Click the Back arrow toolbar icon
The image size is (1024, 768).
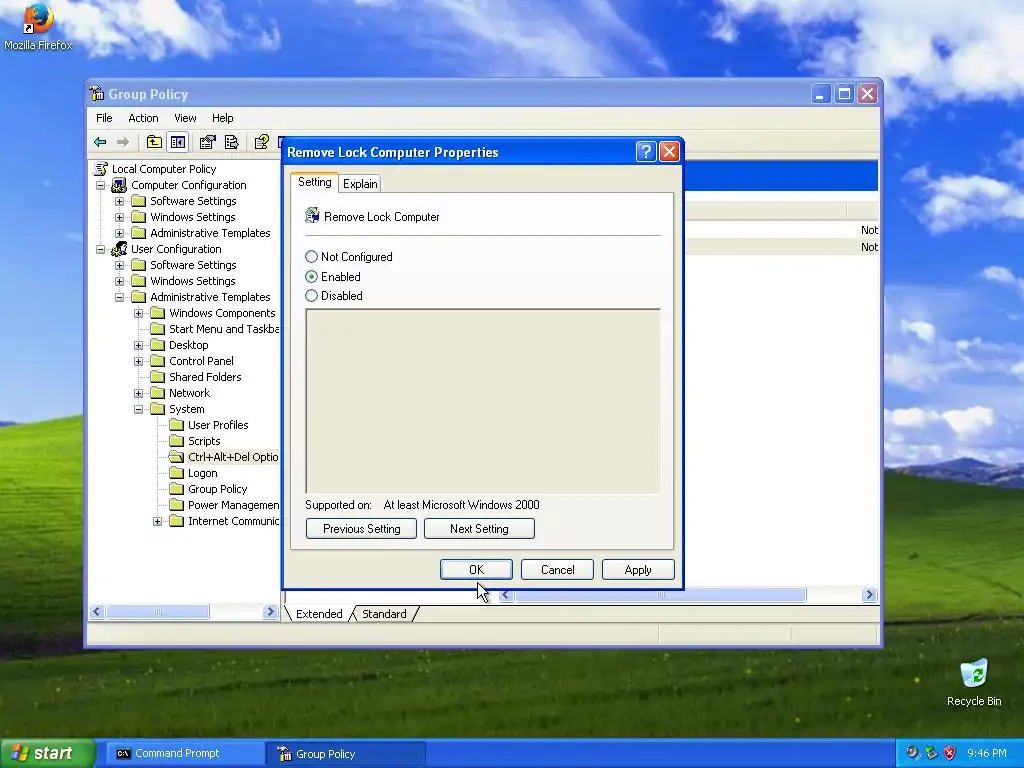click(x=100, y=142)
